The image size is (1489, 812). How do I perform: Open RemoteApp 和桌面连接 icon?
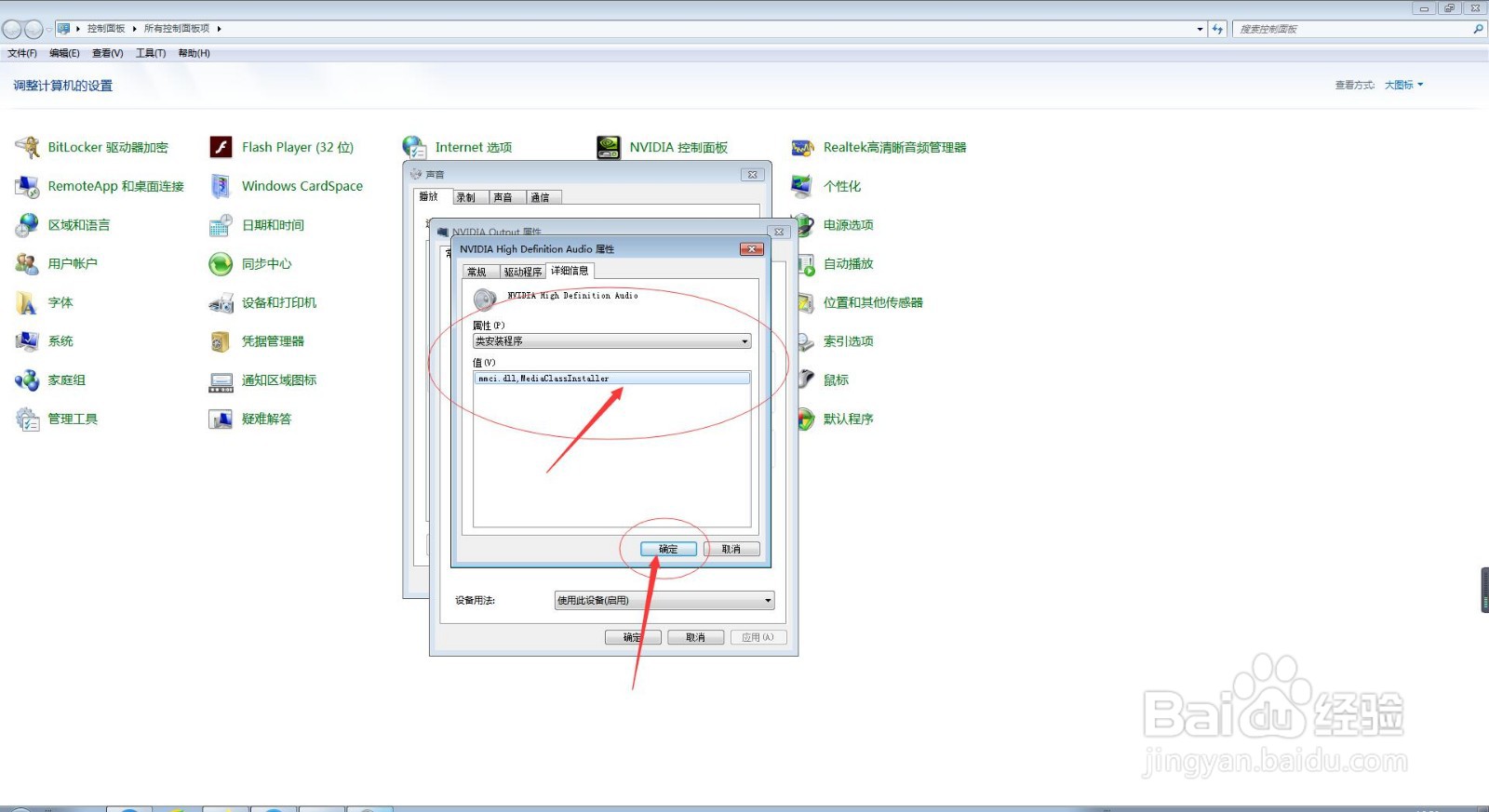pyautogui.click(x=27, y=186)
